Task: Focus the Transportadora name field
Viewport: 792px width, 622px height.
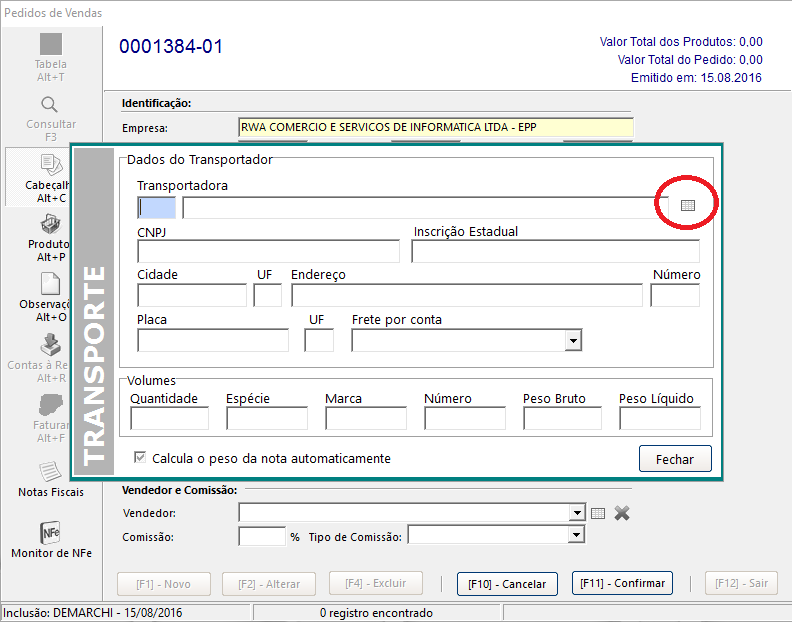Action: pos(425,208)
